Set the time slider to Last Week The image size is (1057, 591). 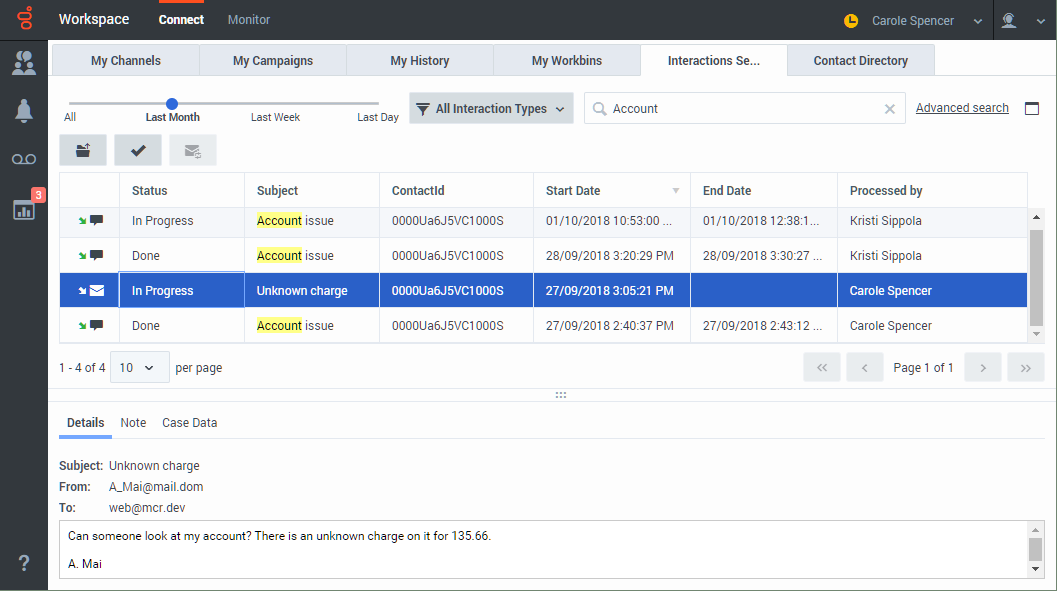(x=275, y=103)
